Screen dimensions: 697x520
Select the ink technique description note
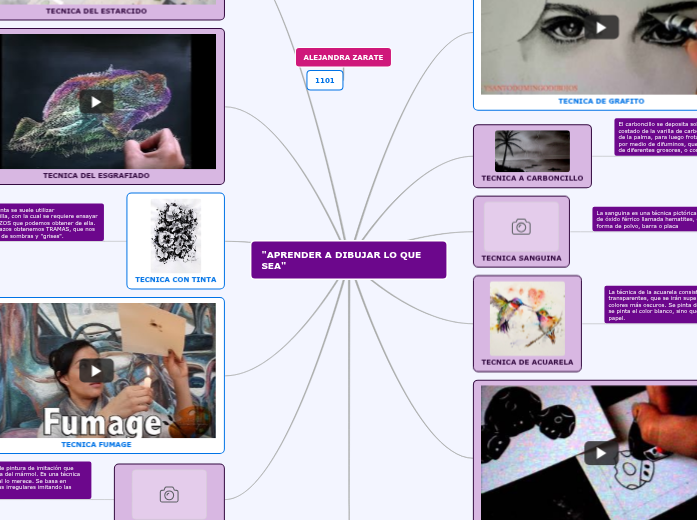50,222
